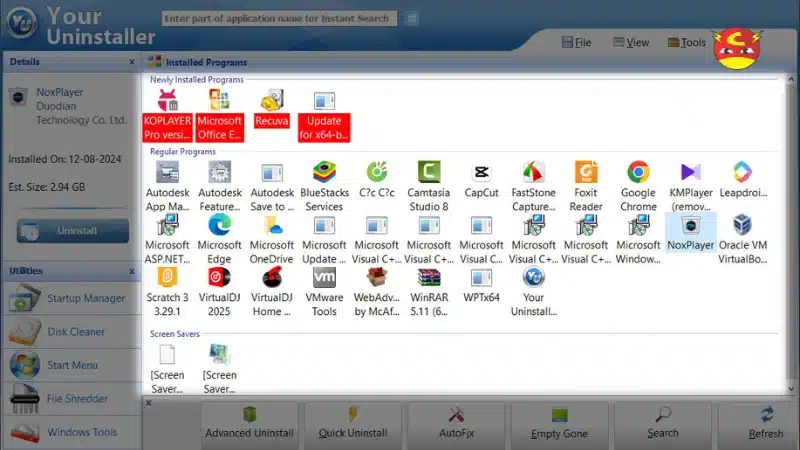This screenshot has height=450, width=800.
Task: Select the Microsoft Update program icon
Action: click(324, 225)
